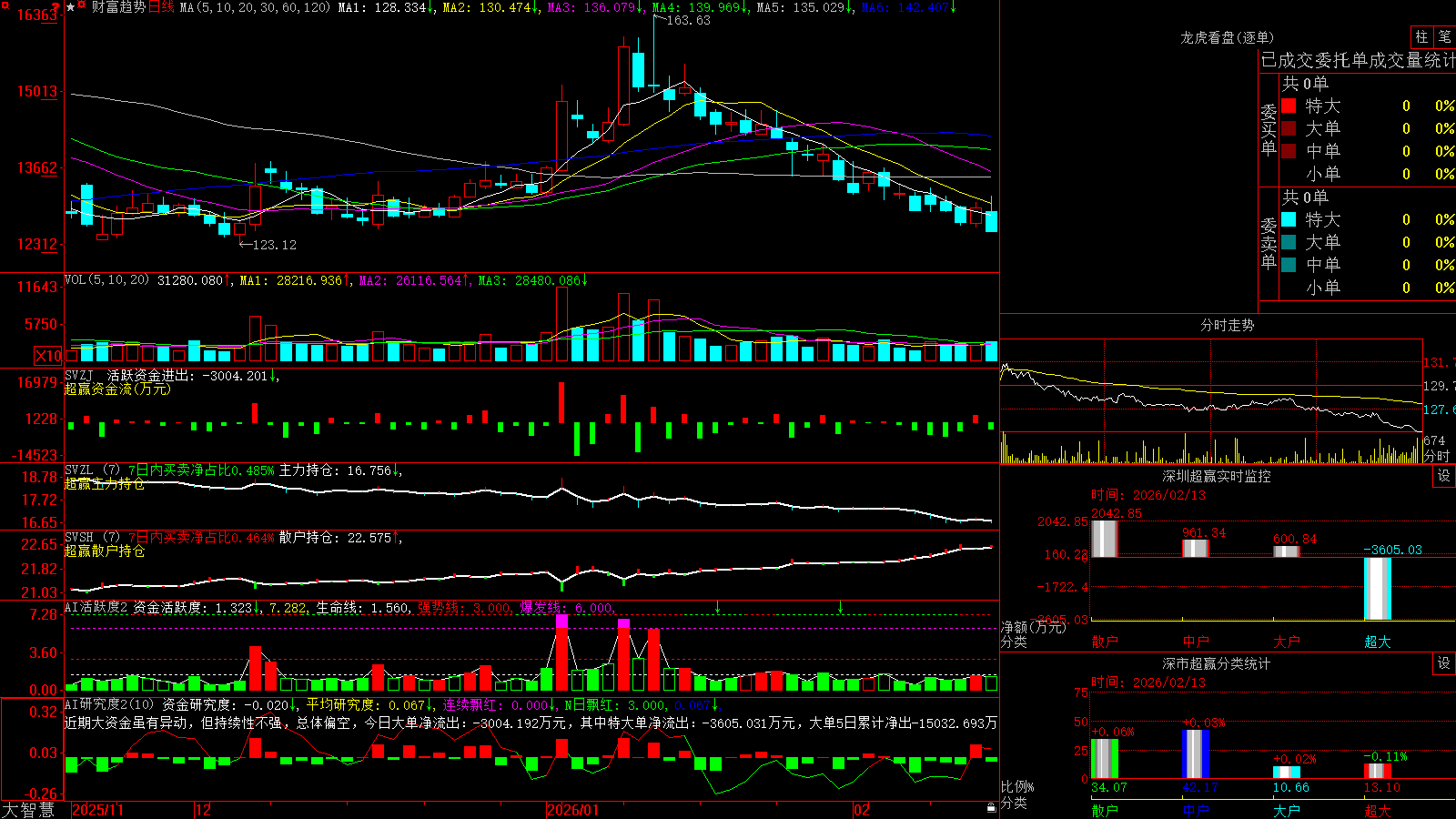The width and height of the screenshot is (1456, 819).
Task: Click the 2042.85 散户 gray bar
Action: 1104,539
